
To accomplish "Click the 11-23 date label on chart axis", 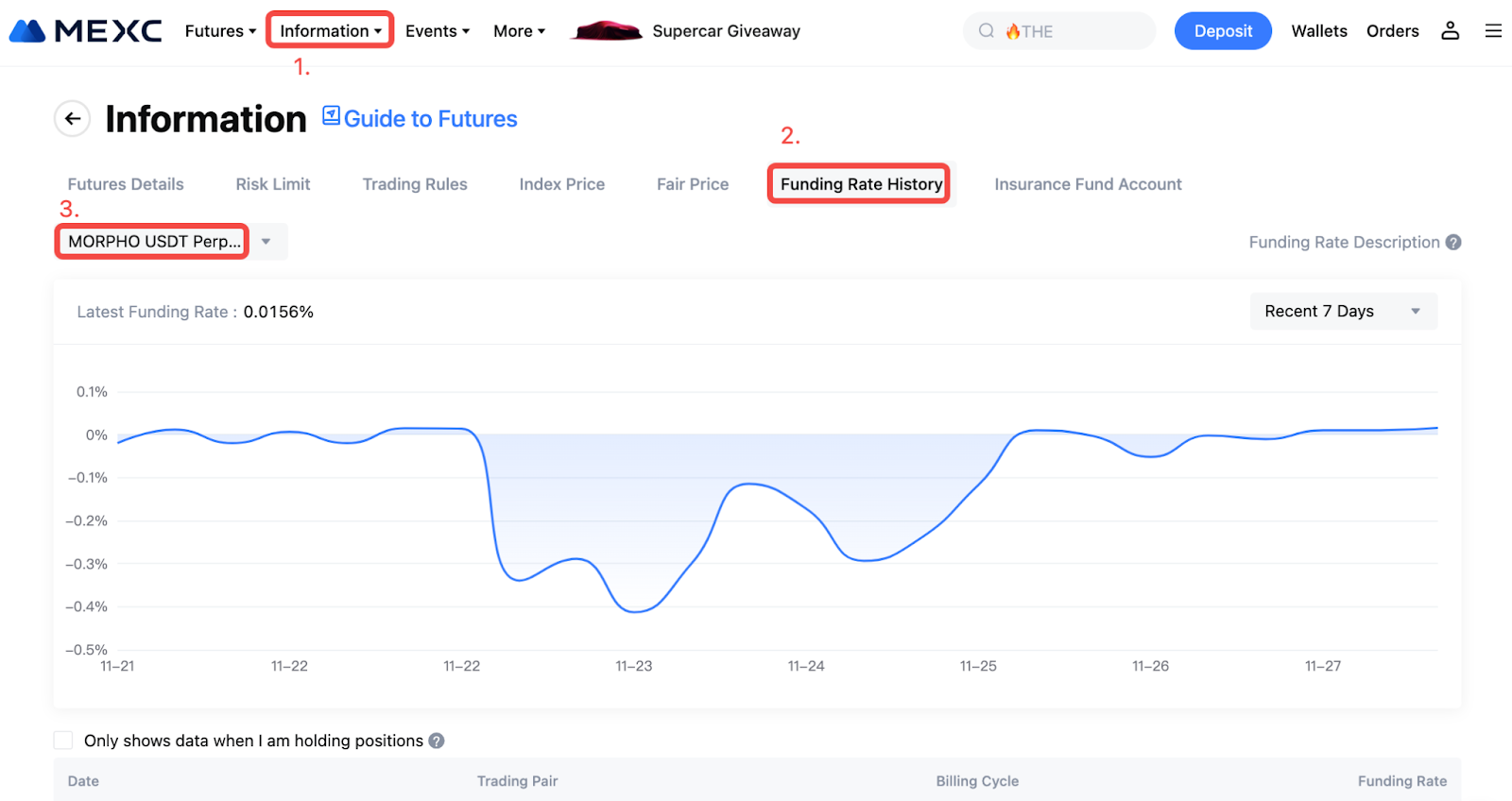I will (x=634, y=666).
